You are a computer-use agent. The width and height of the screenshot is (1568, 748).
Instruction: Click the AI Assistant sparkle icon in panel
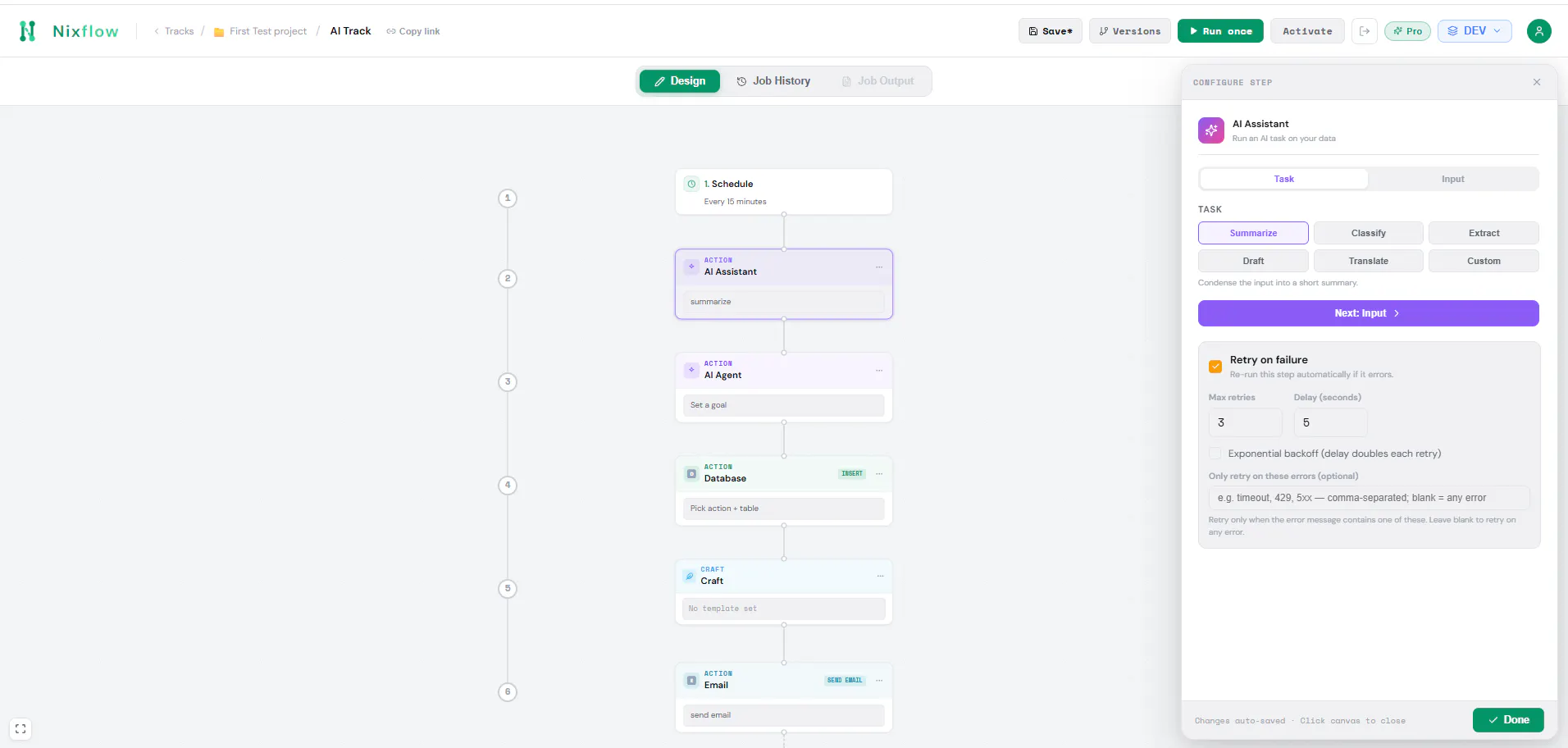tap(1210, 130)
